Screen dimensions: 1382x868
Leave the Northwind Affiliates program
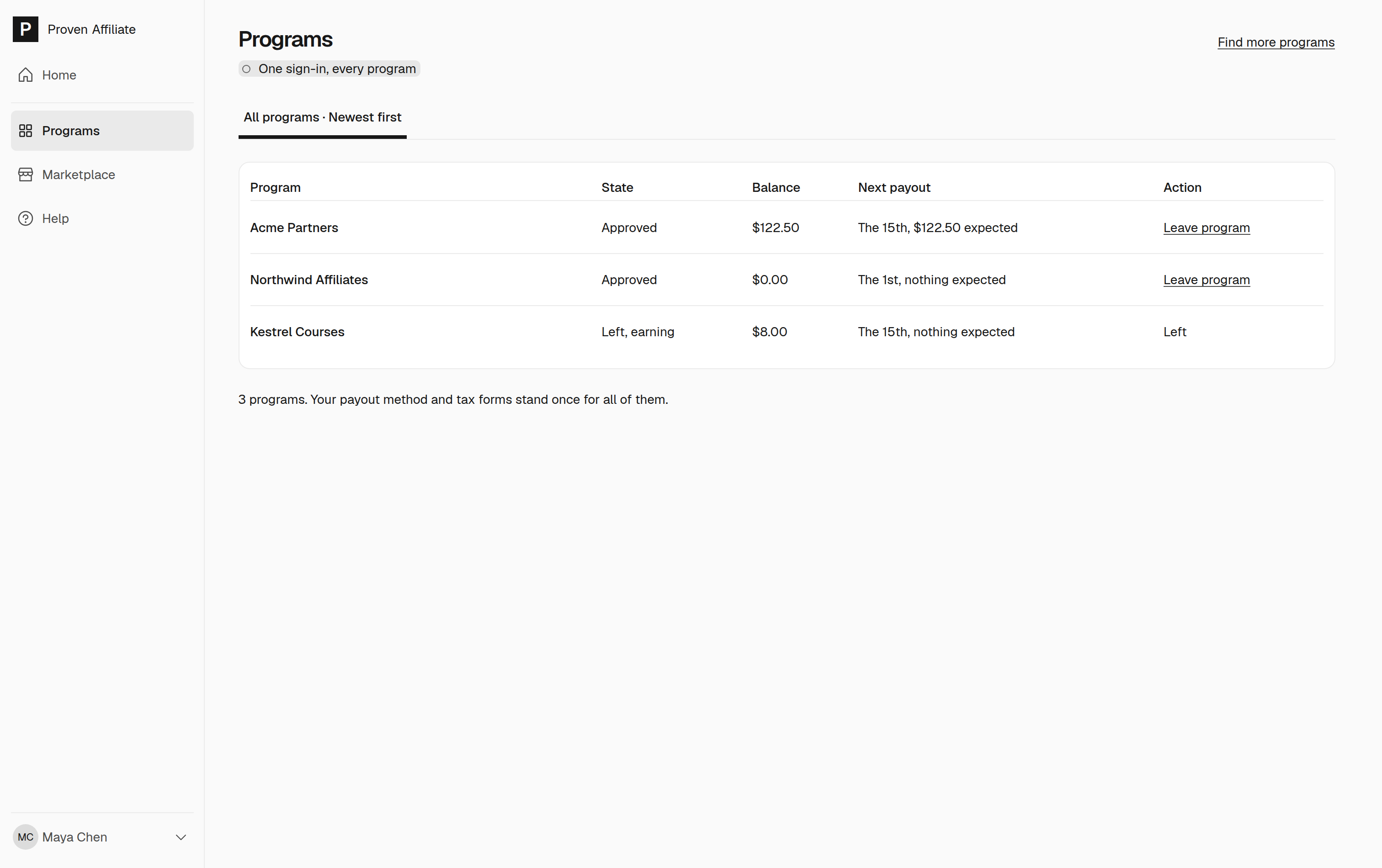(1207, 280)
